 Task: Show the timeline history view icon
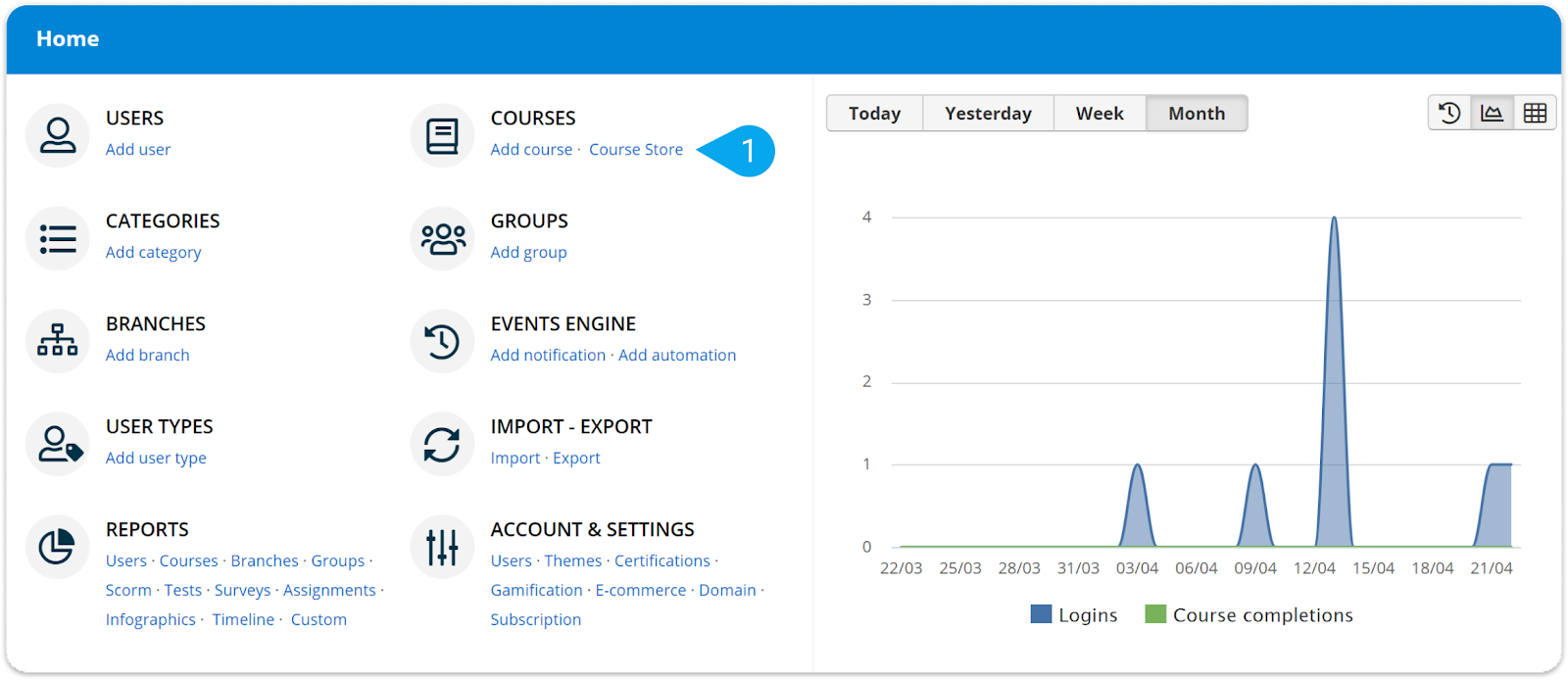[x=1449, y=114]
